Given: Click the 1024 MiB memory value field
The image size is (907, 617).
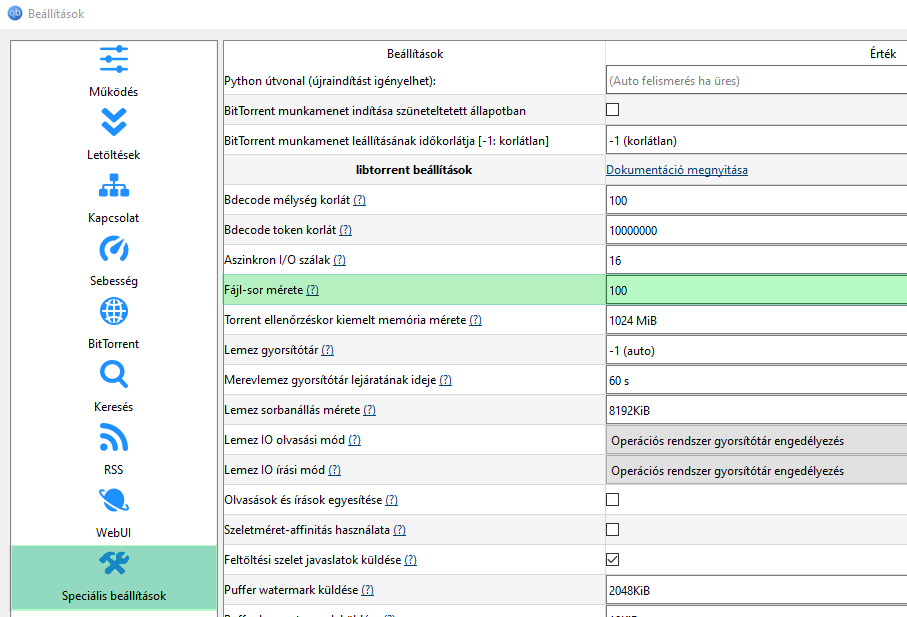Looking at the screenshot, I should pos(756,320).
